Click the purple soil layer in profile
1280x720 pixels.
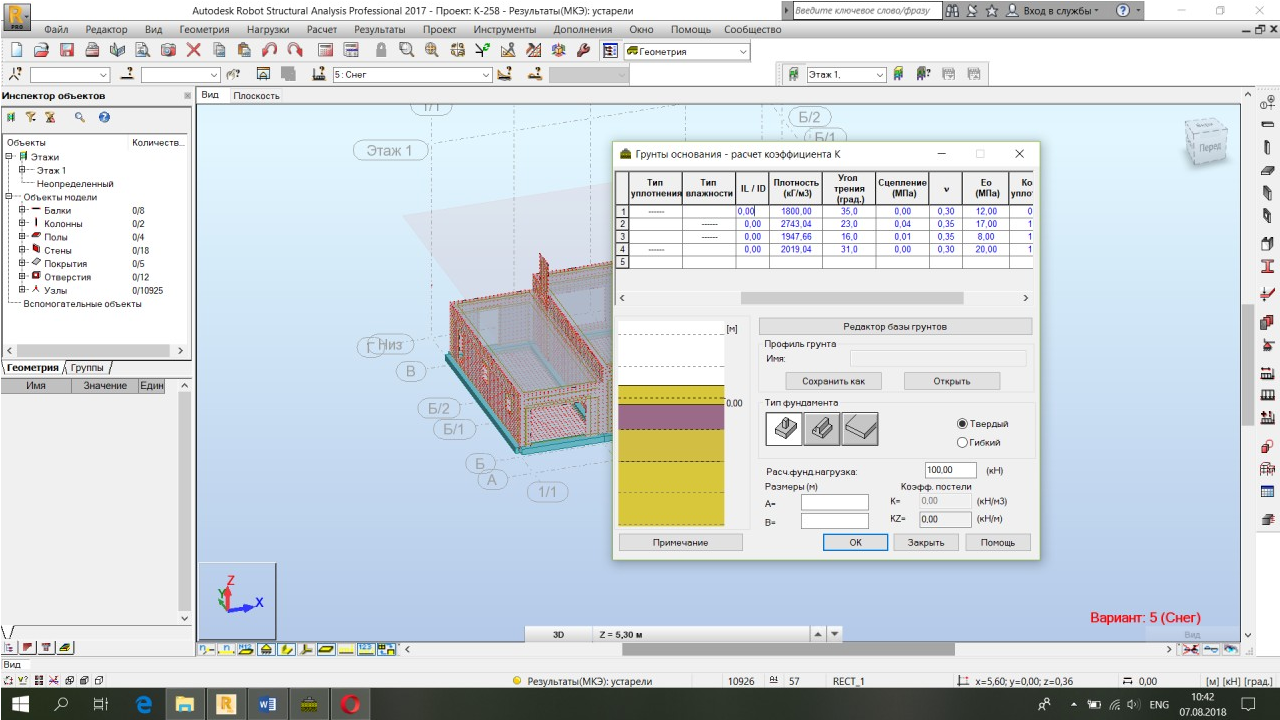[x=670, y=416]
